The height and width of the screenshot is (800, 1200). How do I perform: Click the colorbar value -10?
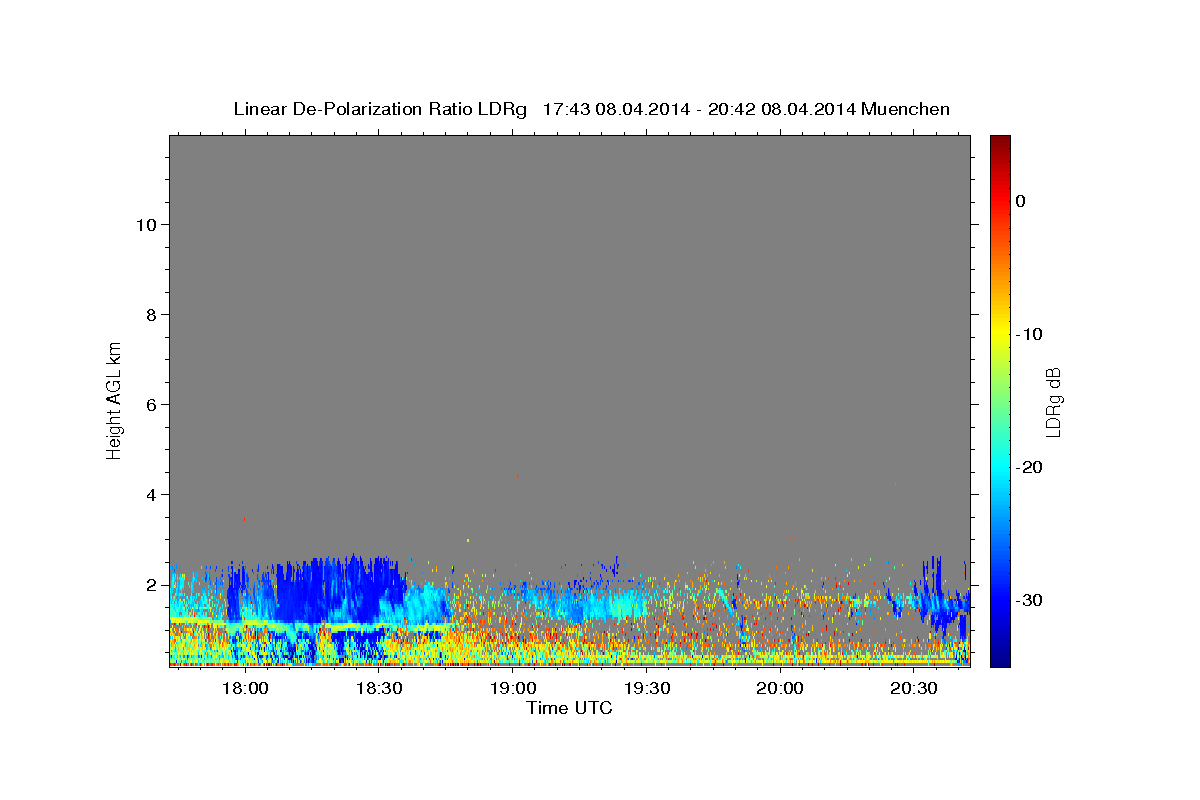[1030, 334]
